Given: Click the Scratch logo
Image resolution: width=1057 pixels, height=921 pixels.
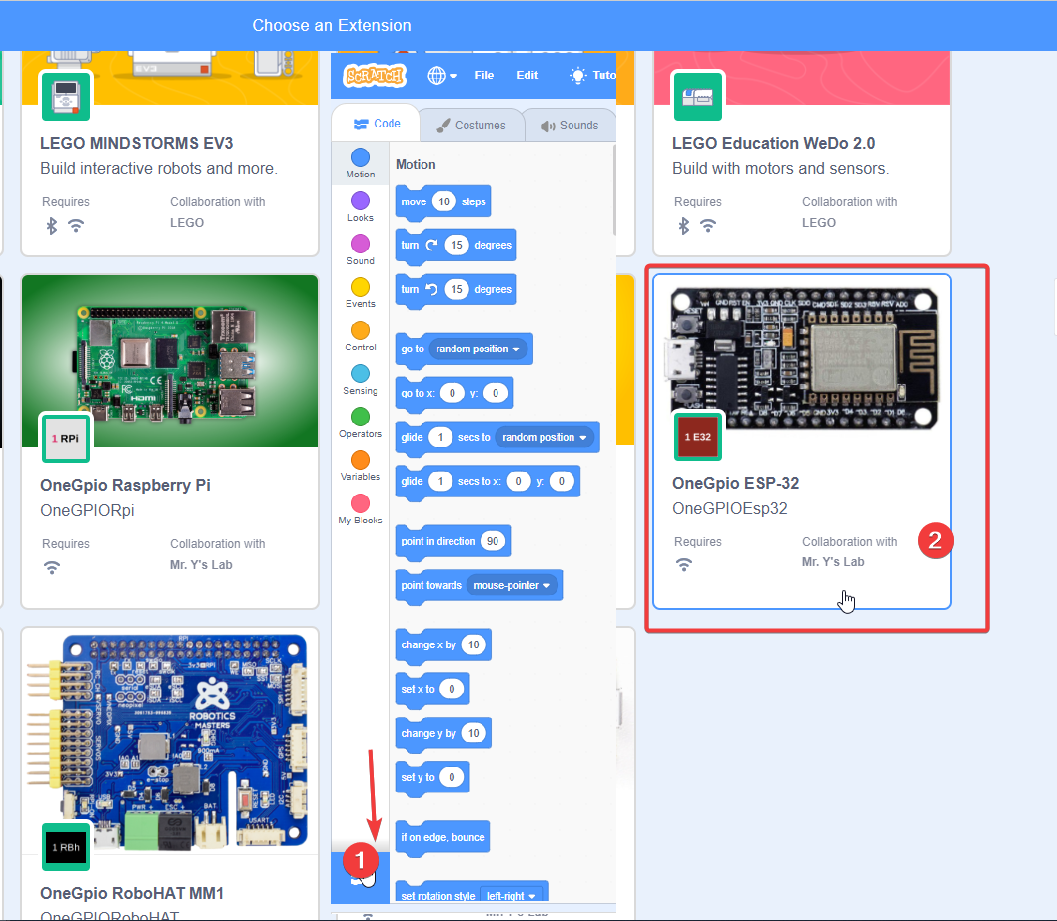Looking at the screenshot, I should (375, 76).
